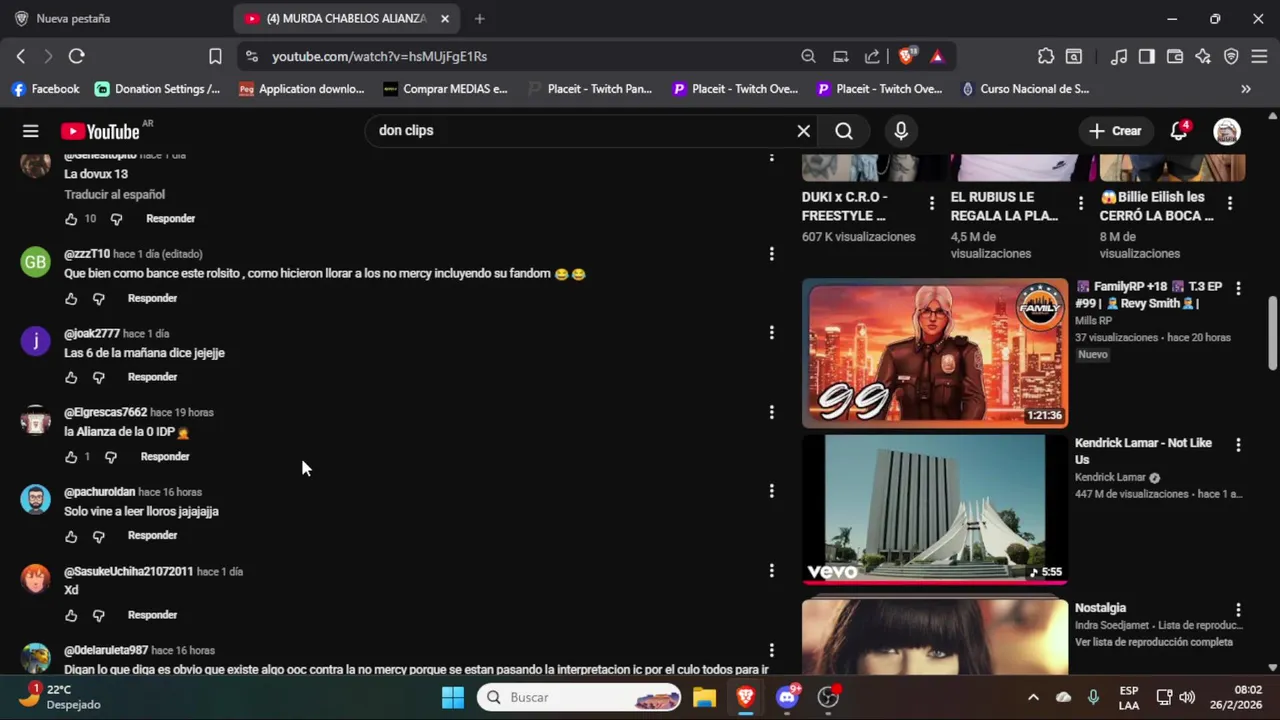Viewport: 1280px width, 720px height.
Task: Open a new browser tab
Action: pyautogui.click(x=479, y=18)
